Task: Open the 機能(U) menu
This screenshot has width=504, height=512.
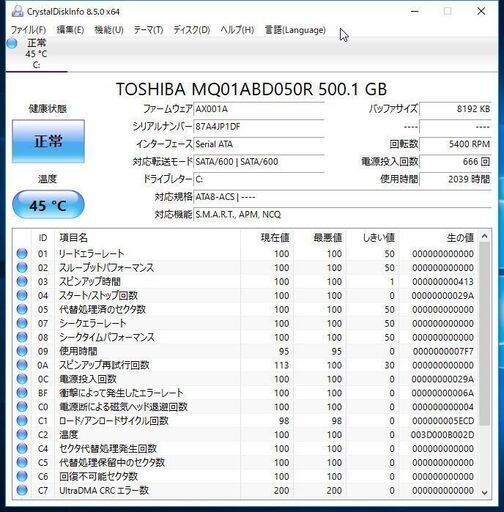Action: (x=109, y=30)
